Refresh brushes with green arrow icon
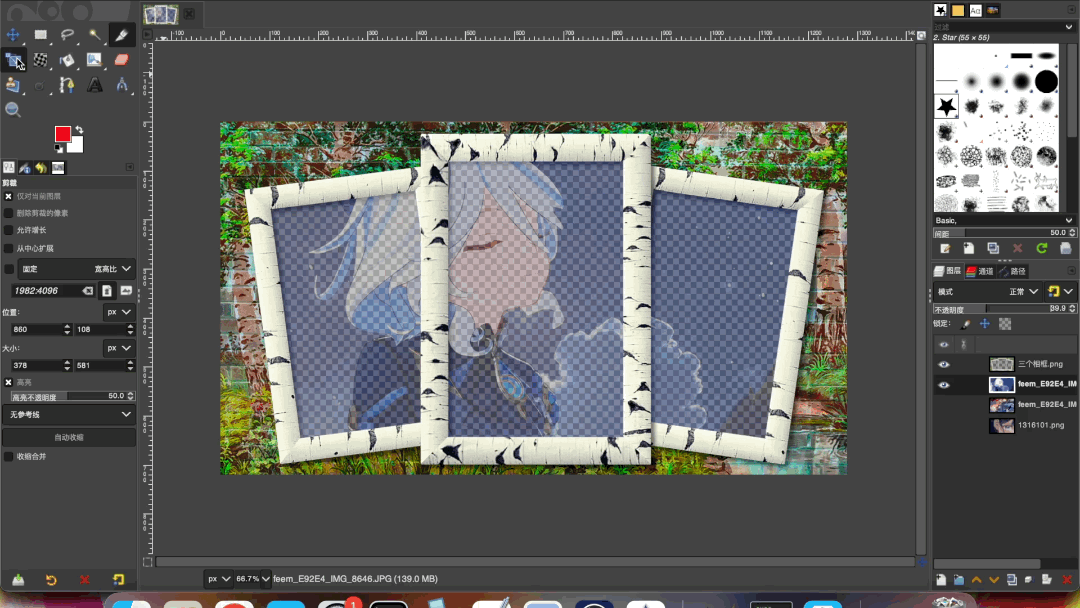This screenshot has height=608, width=1080. click(x=1041, y=249)
